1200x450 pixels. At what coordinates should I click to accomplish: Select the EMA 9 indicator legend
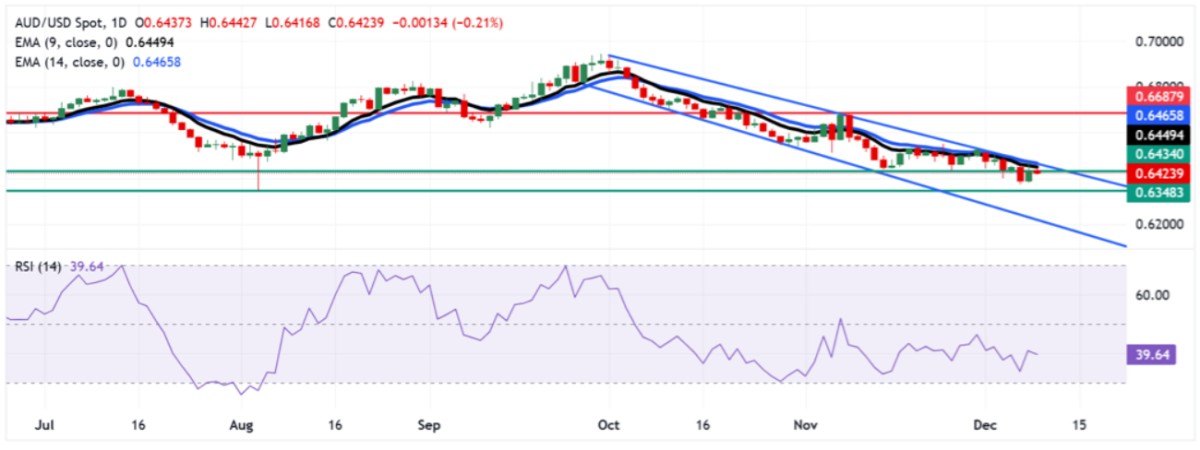(70, 42)
